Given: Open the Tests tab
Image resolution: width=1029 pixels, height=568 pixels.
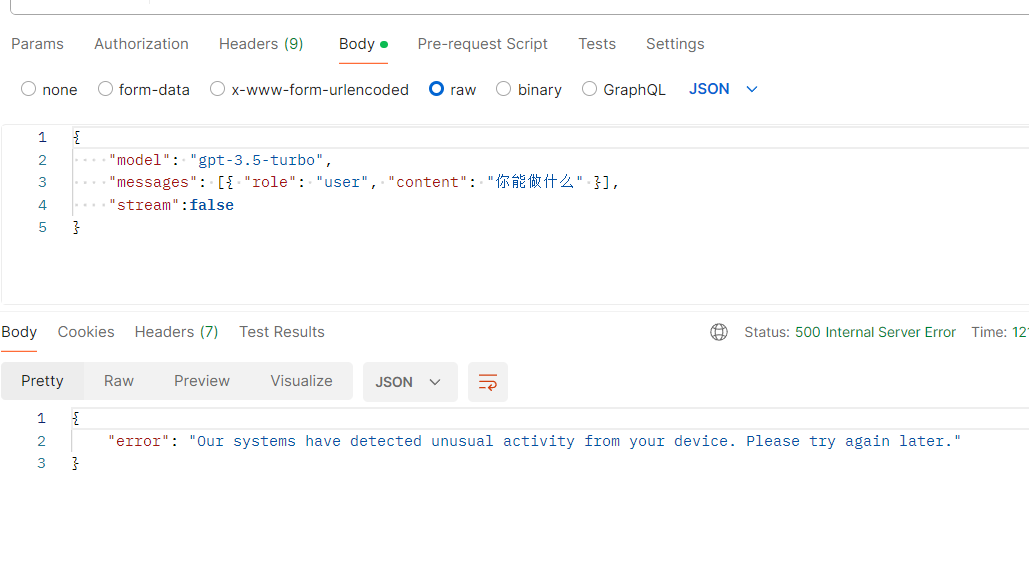Looking at the screenshot, I should [x=597, y=44].
